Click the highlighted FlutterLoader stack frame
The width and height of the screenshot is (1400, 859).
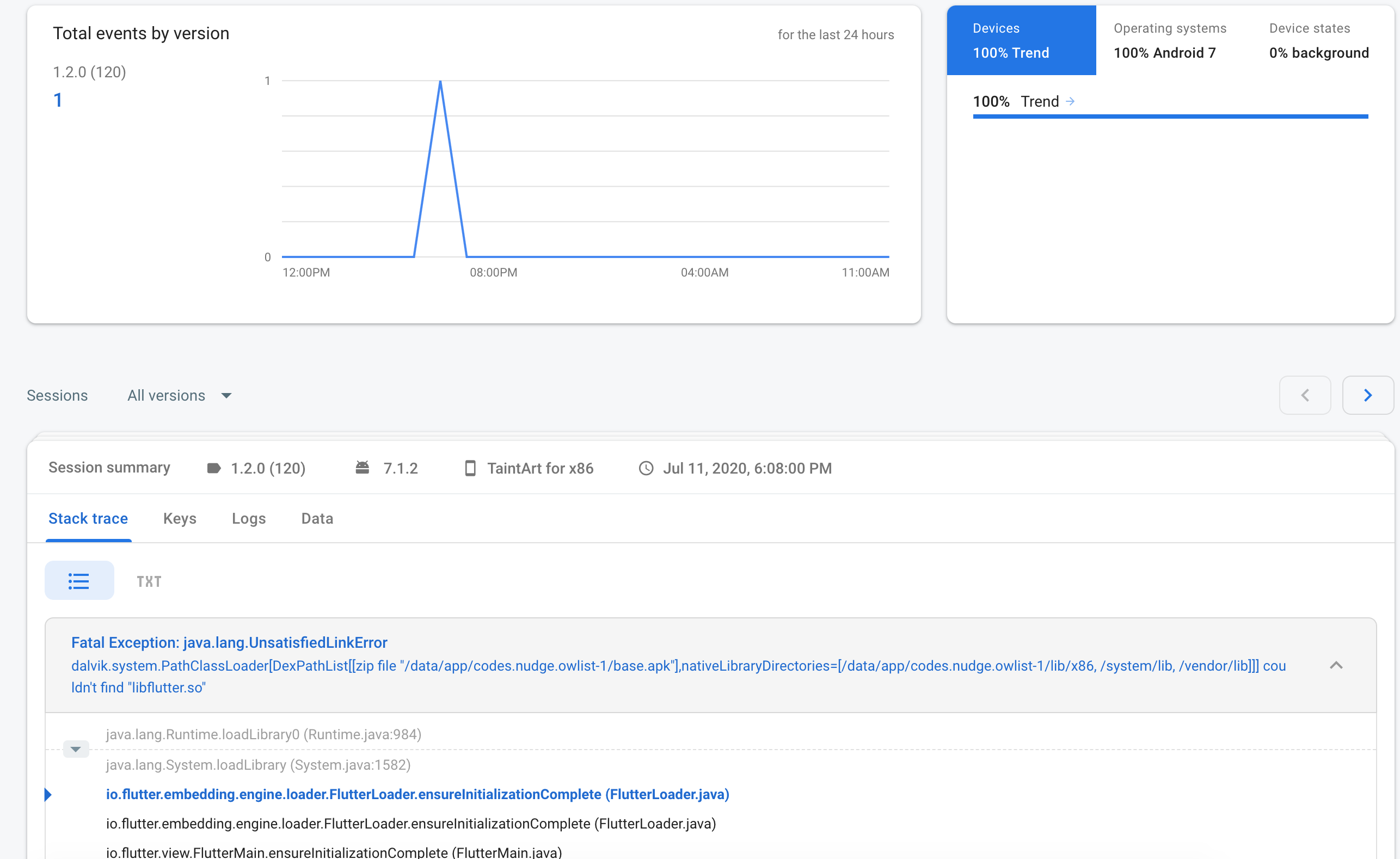(417, 794)
